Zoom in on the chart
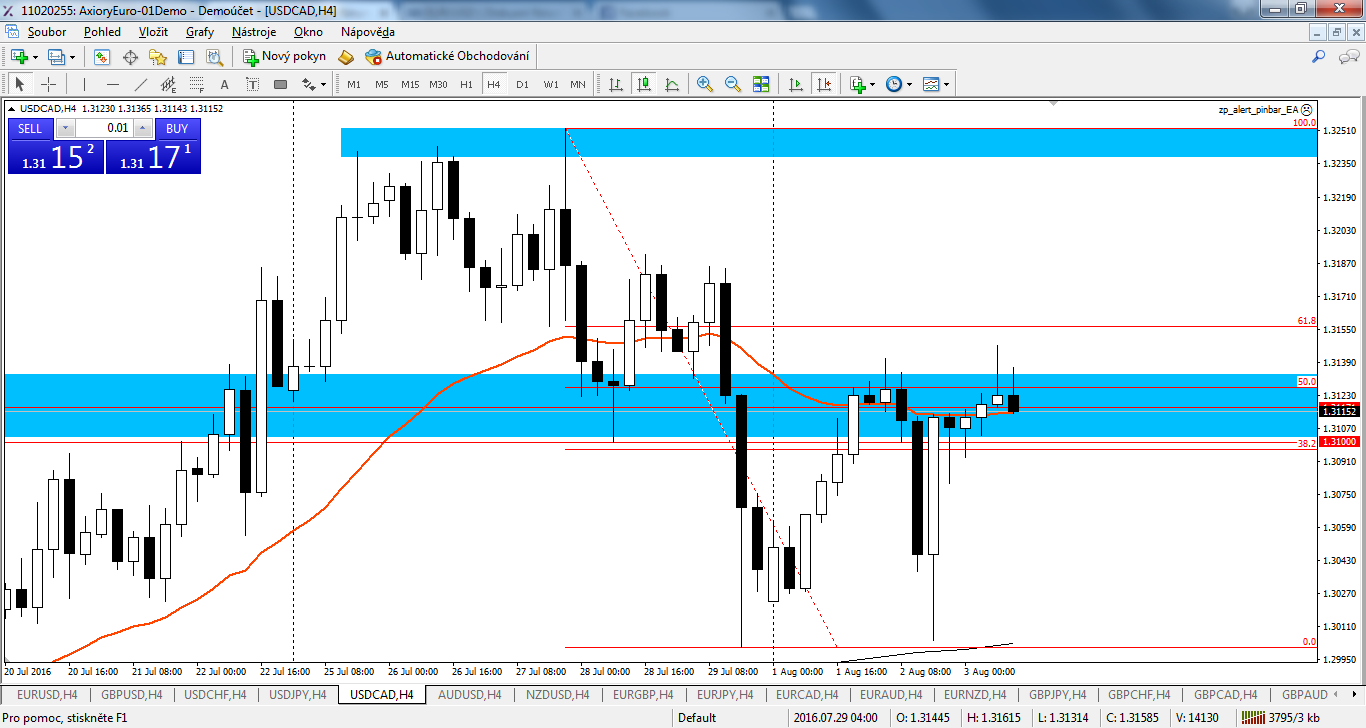Screen dimensions: 1366x728 click(x=705, y=84)
